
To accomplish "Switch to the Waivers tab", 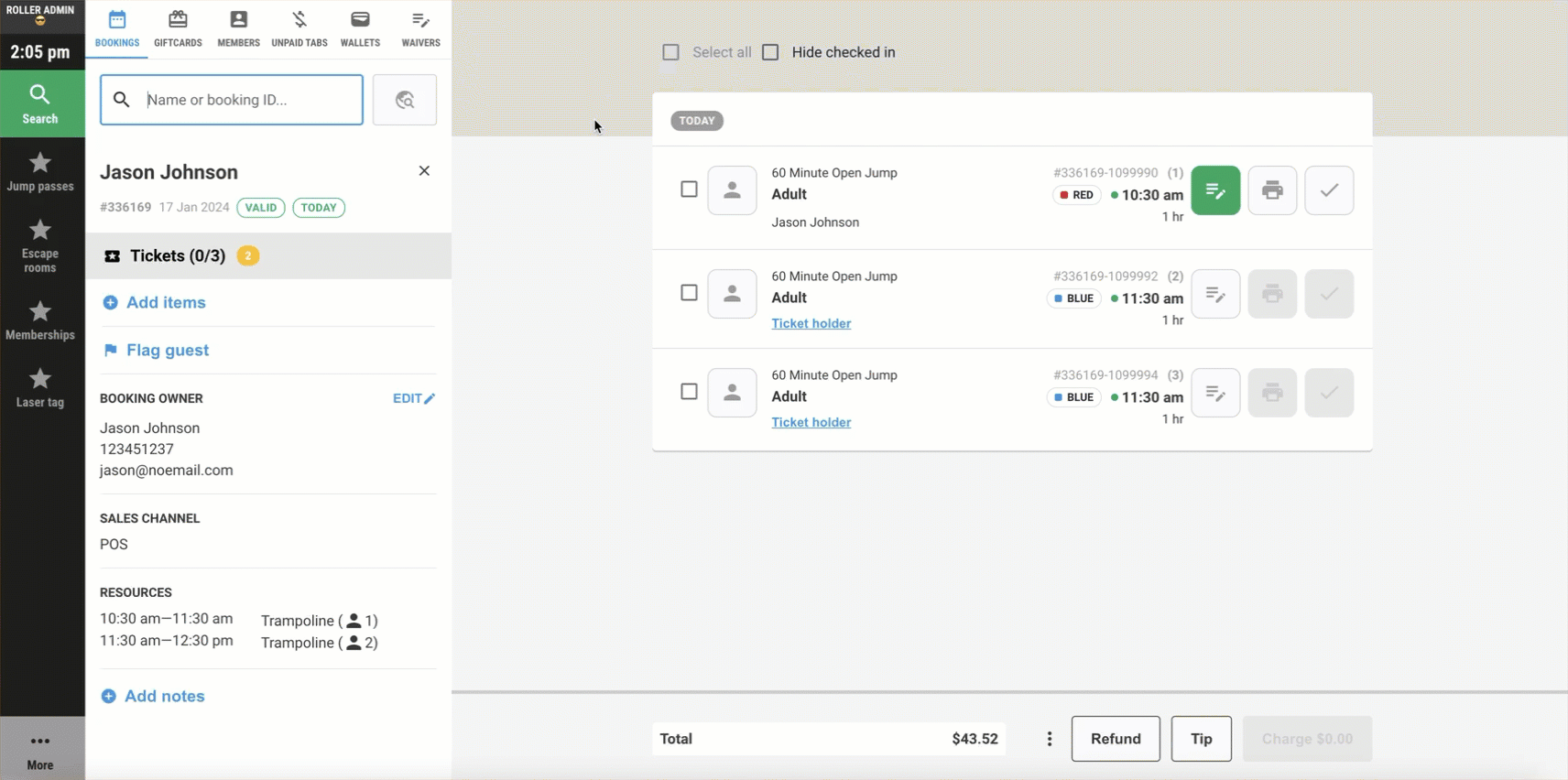I will (x=420, y=28).
